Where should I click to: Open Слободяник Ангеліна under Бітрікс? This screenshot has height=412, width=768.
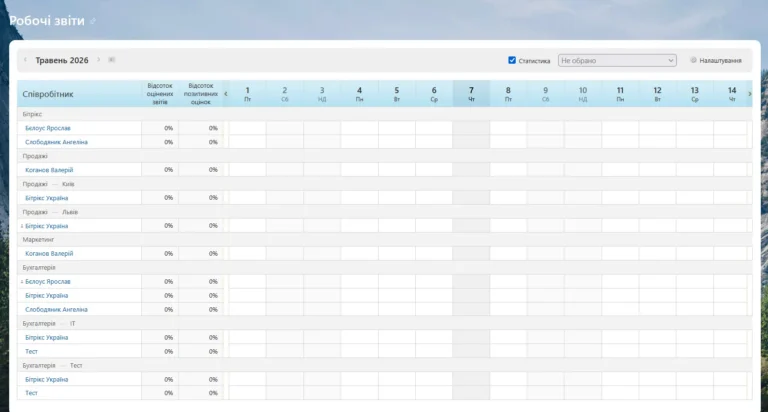pos(56,142)
